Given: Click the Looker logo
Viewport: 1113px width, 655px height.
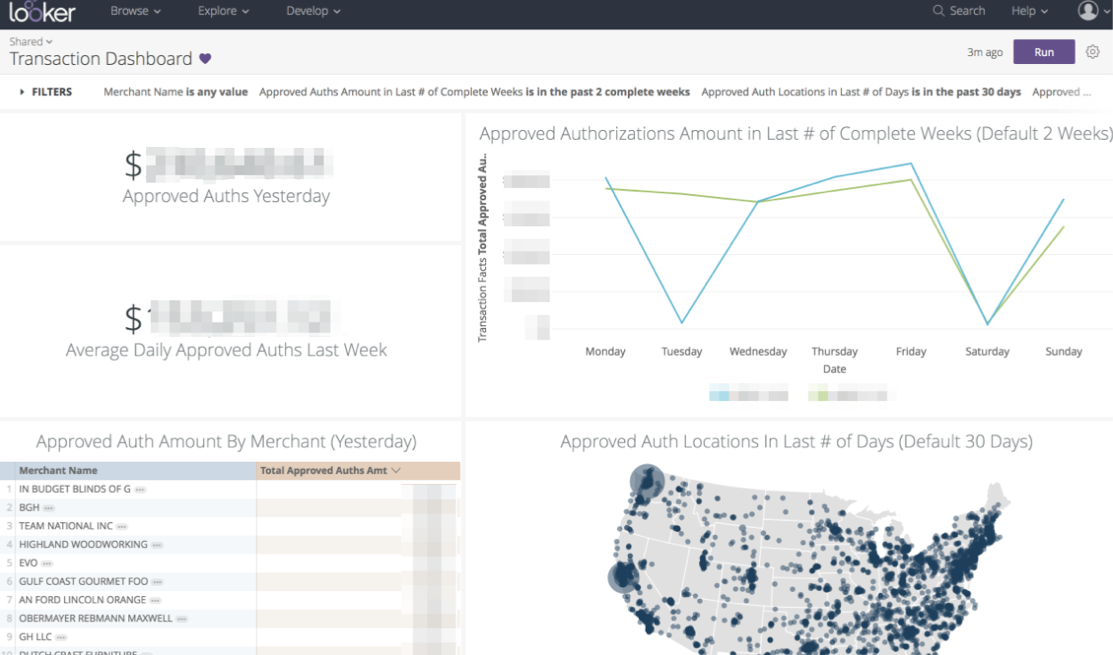Looking at the screenshot, I should pyautogui.click(x=43, y=12).
